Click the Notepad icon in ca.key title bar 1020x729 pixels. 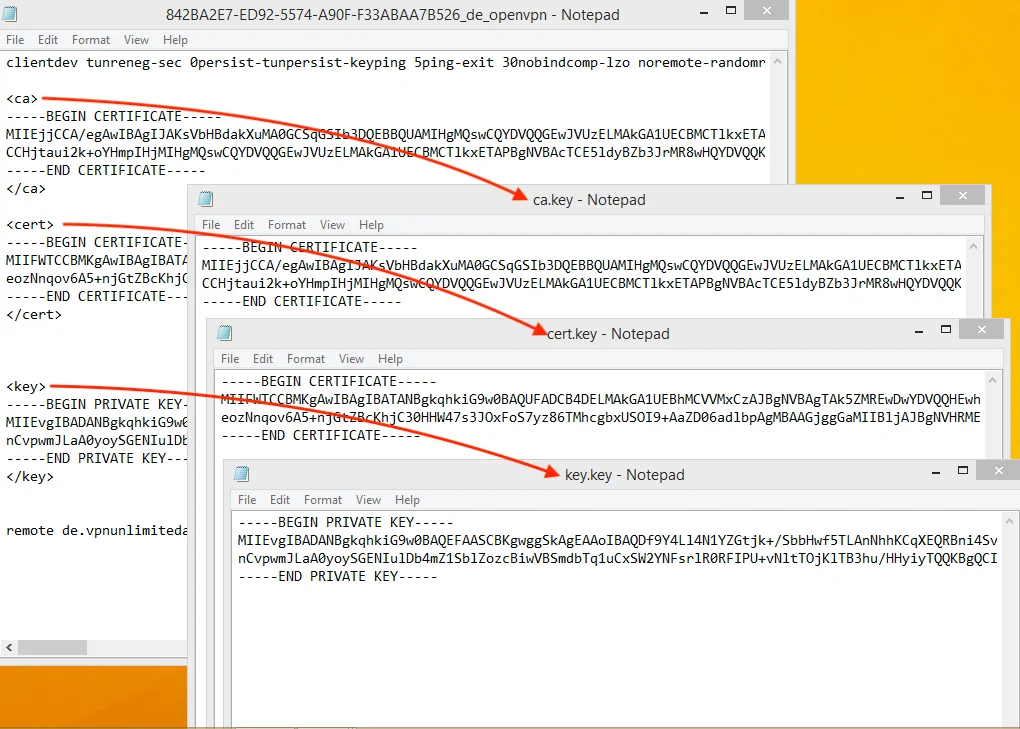pos(206,199)
